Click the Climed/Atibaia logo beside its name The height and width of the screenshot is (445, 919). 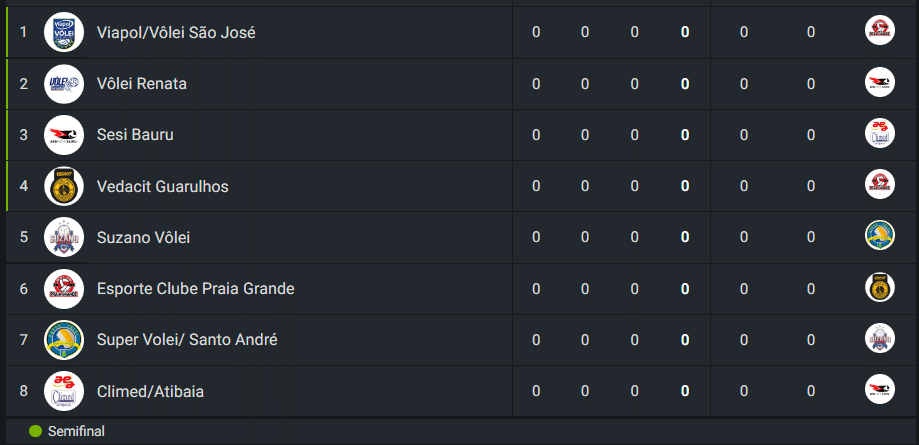pos(64,391)
